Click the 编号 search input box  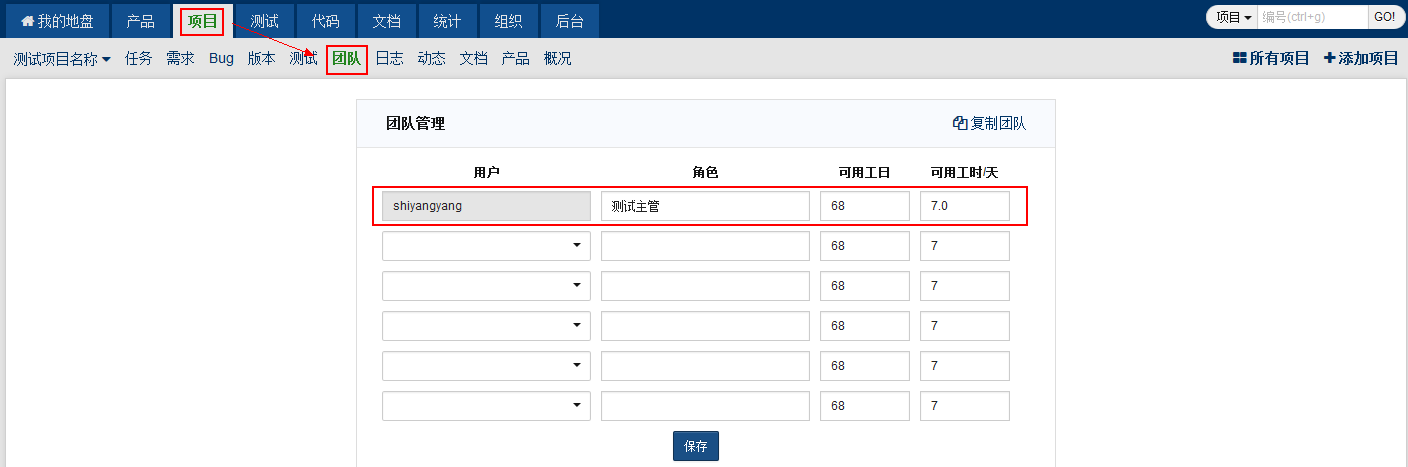click(x=1312, y=17)
